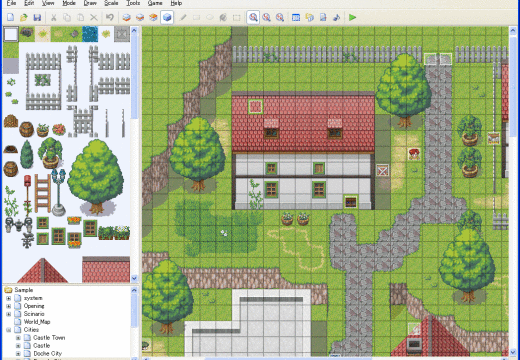
Task: Start playtest with the green play arrow
Action: tap(352, 17)
